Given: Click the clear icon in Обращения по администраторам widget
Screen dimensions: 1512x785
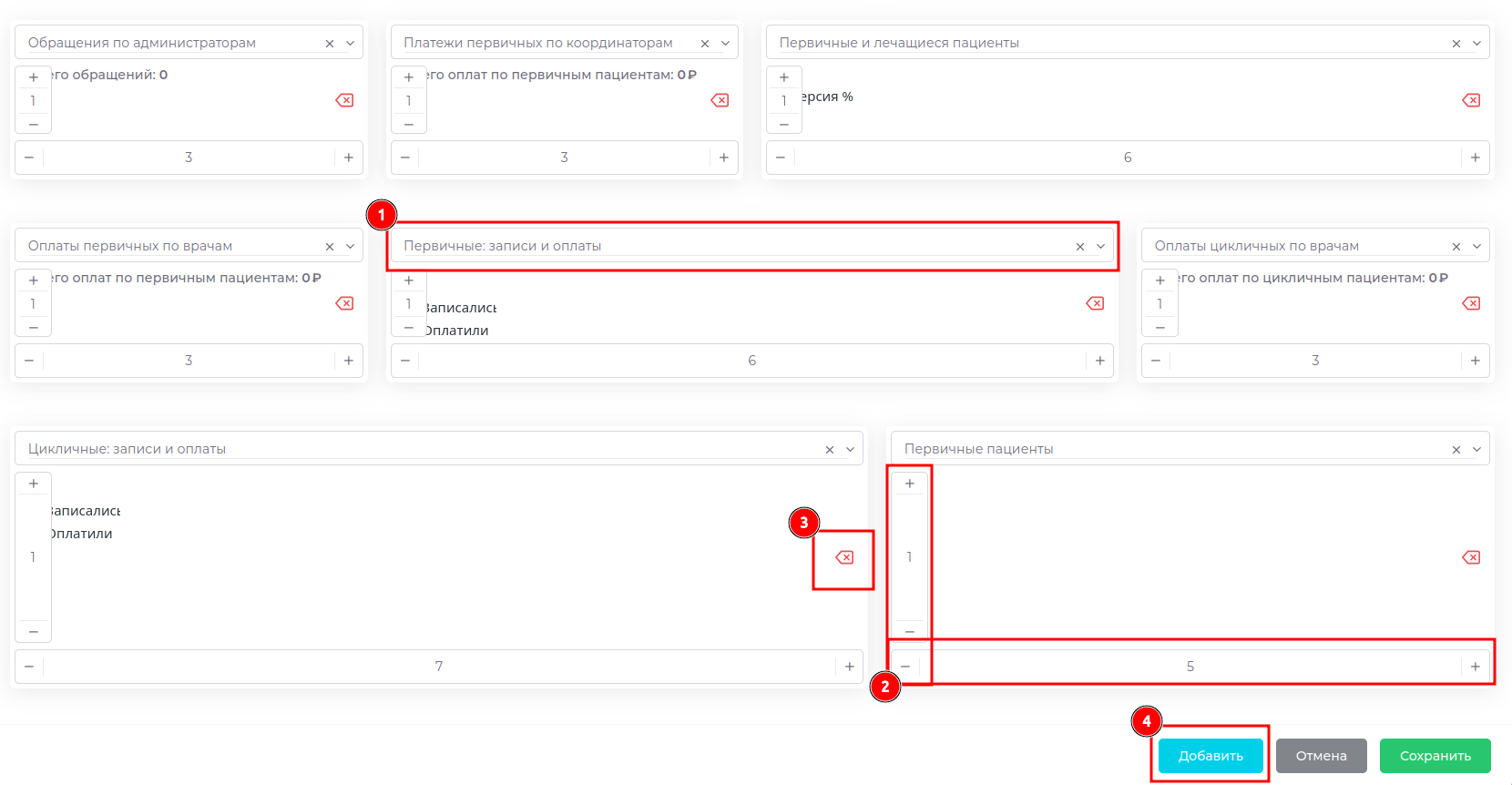Looking at the screenshot, I should click(344, 100).
